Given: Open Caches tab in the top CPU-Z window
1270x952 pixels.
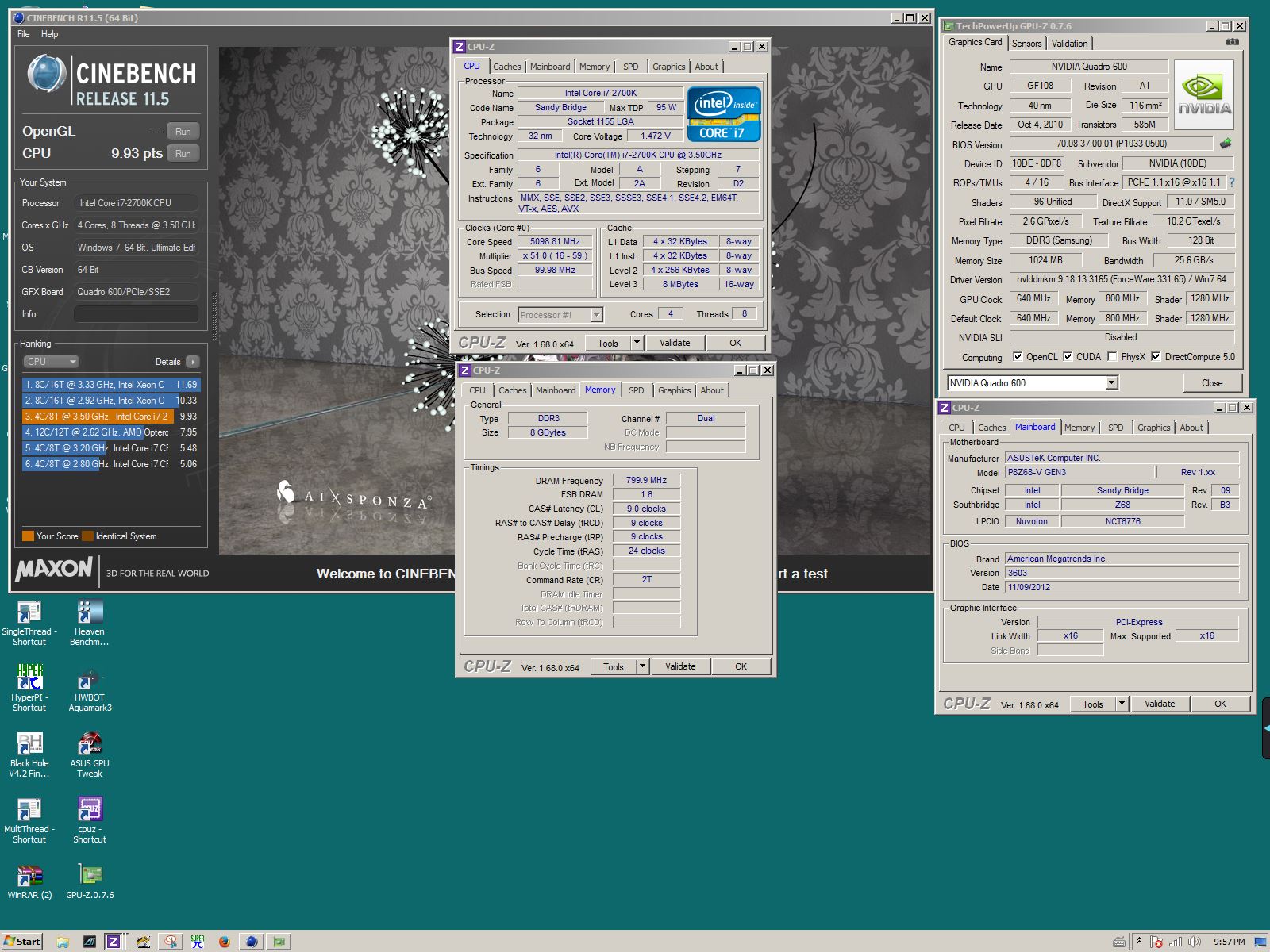Looking at the screenshot, I should 506,67.
